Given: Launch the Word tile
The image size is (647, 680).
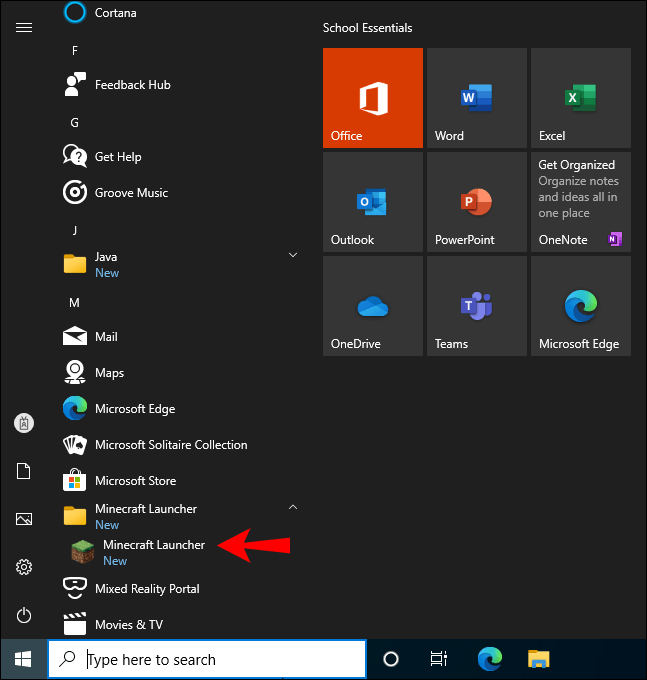Looking at the screenshot, I should pyautogui.click(x=477, y=98).
